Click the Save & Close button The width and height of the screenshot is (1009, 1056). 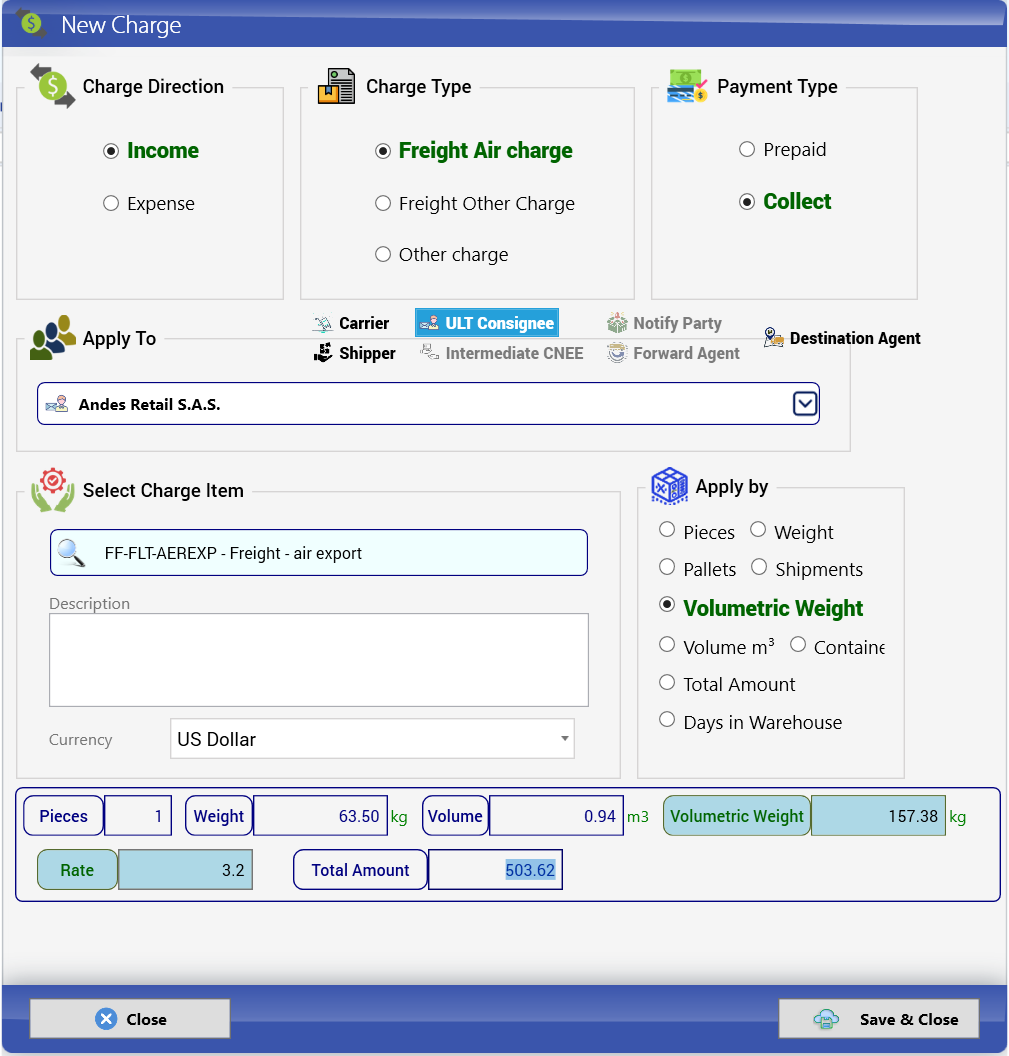(x=879, y=1019)
